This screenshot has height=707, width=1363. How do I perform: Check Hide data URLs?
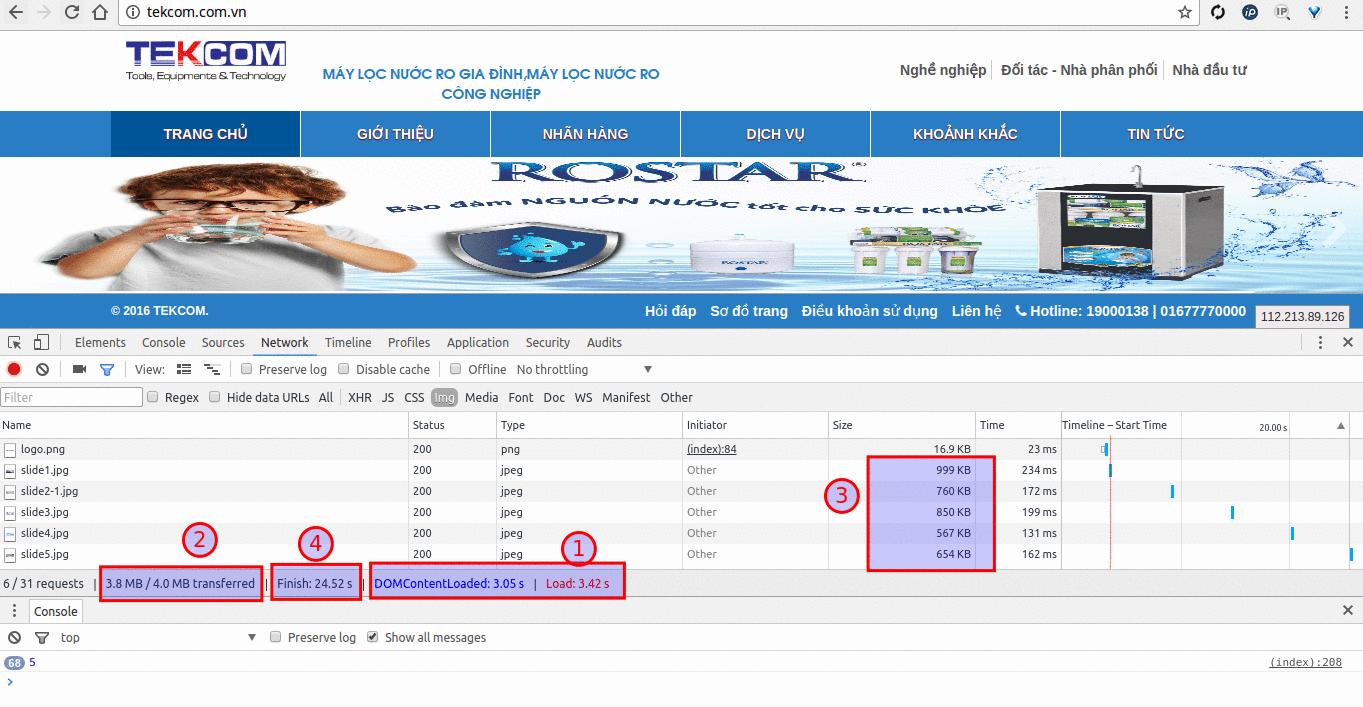(x=215, y=397)
